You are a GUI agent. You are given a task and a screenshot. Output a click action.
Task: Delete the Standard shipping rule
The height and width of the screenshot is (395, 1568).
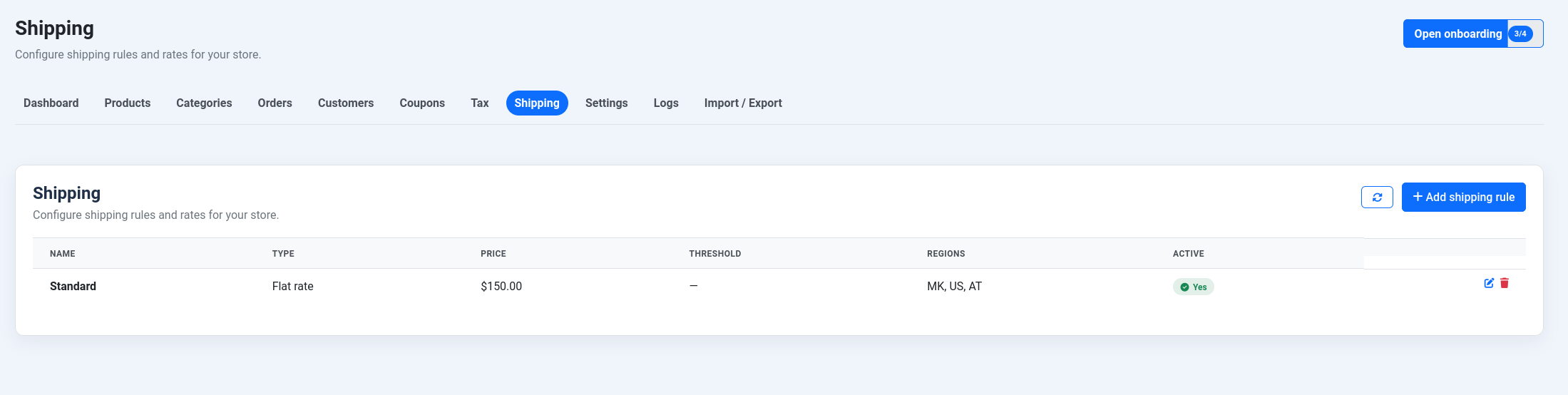(x=1505, y=283)
